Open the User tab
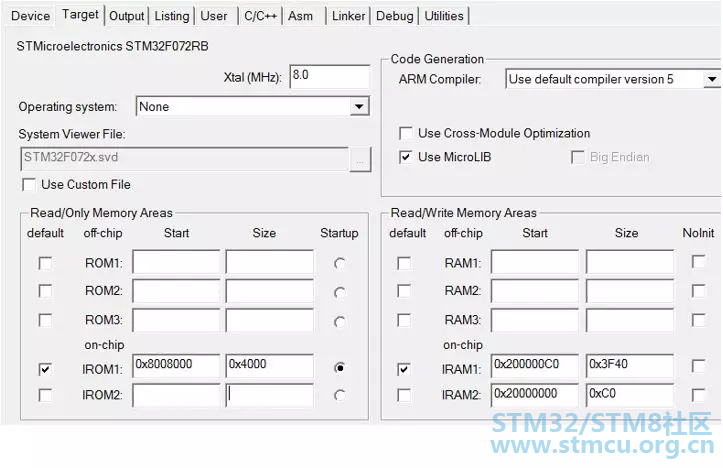The image size is (723, 468). pos(214,16)
